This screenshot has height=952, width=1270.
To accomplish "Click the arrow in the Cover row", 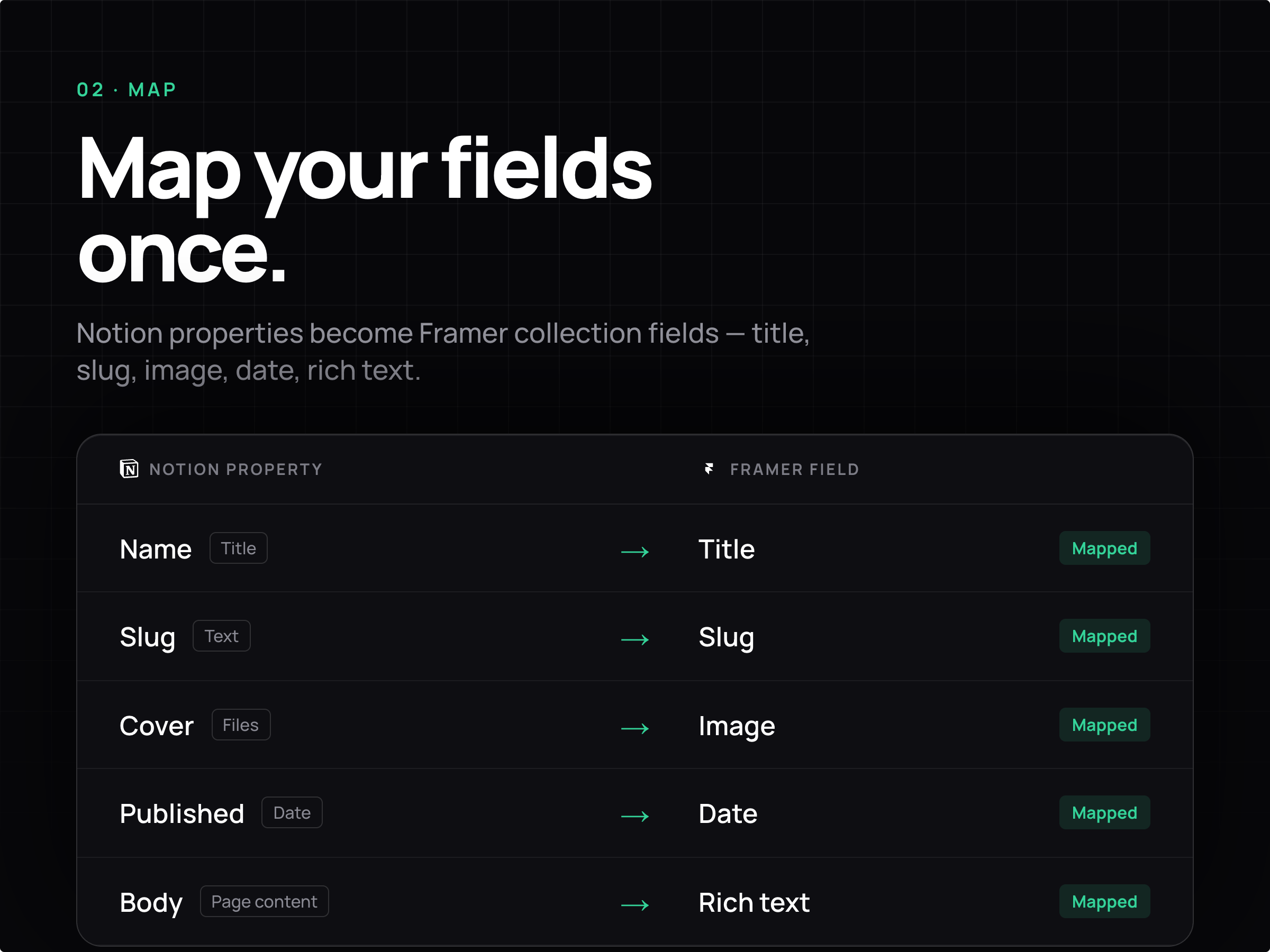I will click(635, 728).
